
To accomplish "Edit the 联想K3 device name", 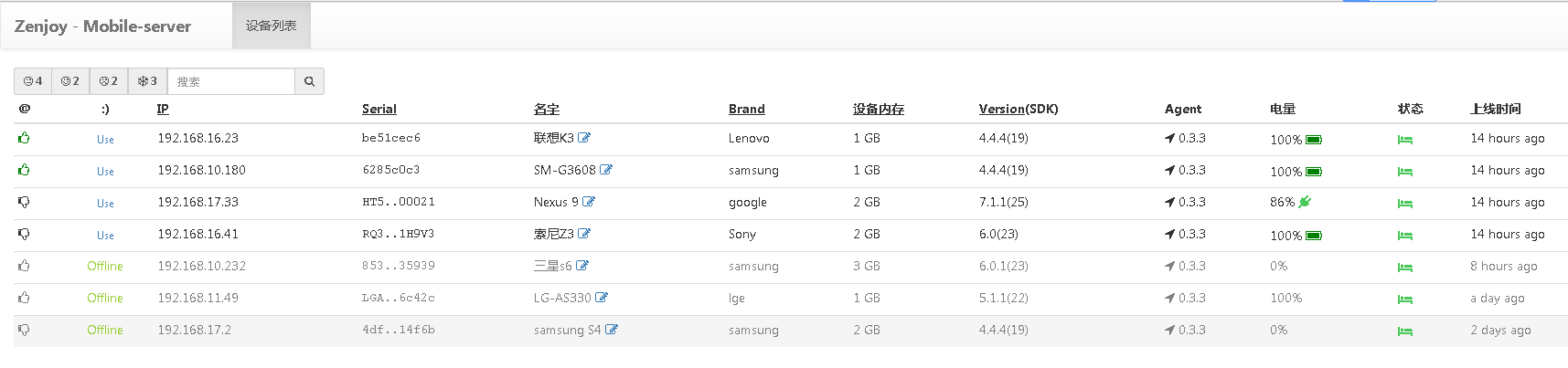I will [x=584, y=138].
